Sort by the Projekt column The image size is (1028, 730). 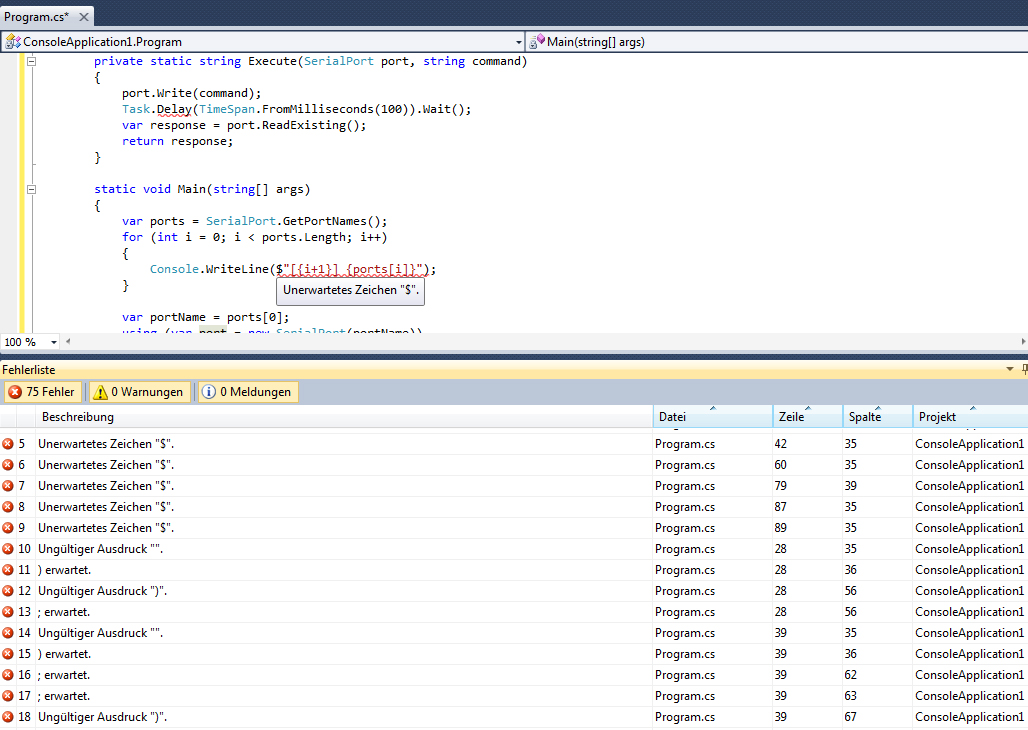pyautogui.click(x=970, y=417)
